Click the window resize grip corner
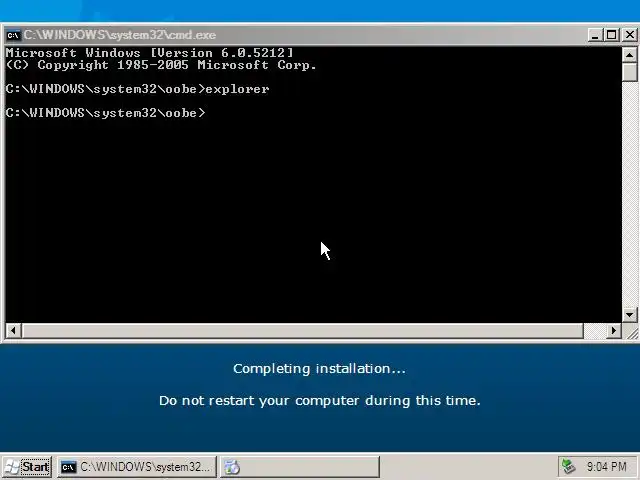Viewport: 640px width, 480px height. pyautogui.click(x=631, y=333)
